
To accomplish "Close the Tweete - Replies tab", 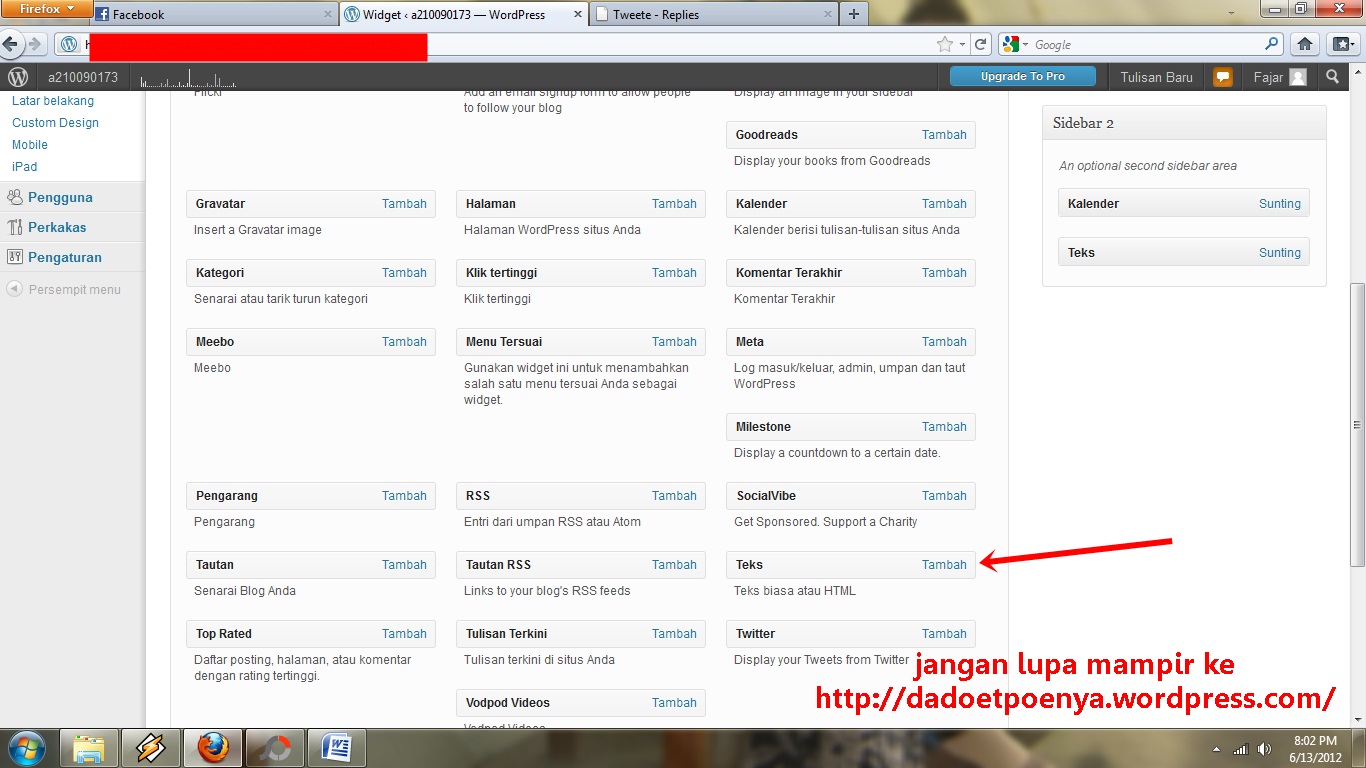I will 827,15.
